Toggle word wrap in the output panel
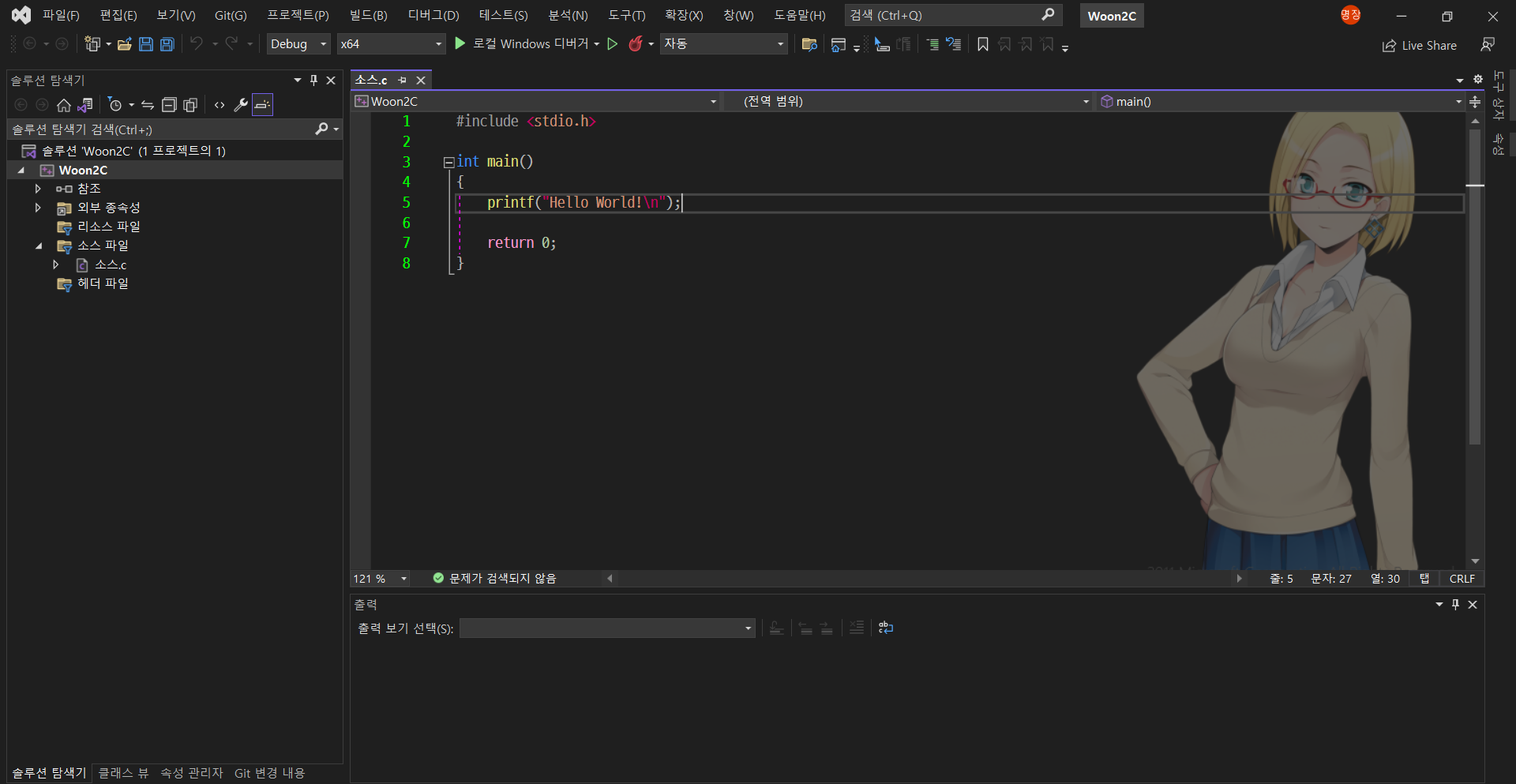Viewport: 1516px width, 784px height. 886,628
